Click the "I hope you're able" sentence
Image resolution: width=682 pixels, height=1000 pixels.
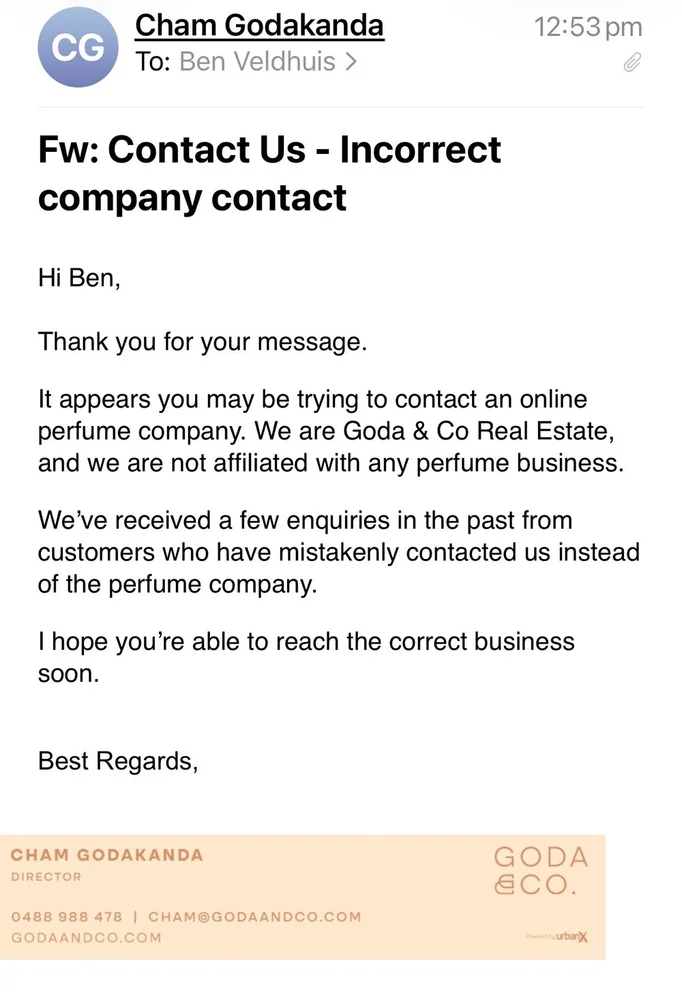click(x=306, y=658)
